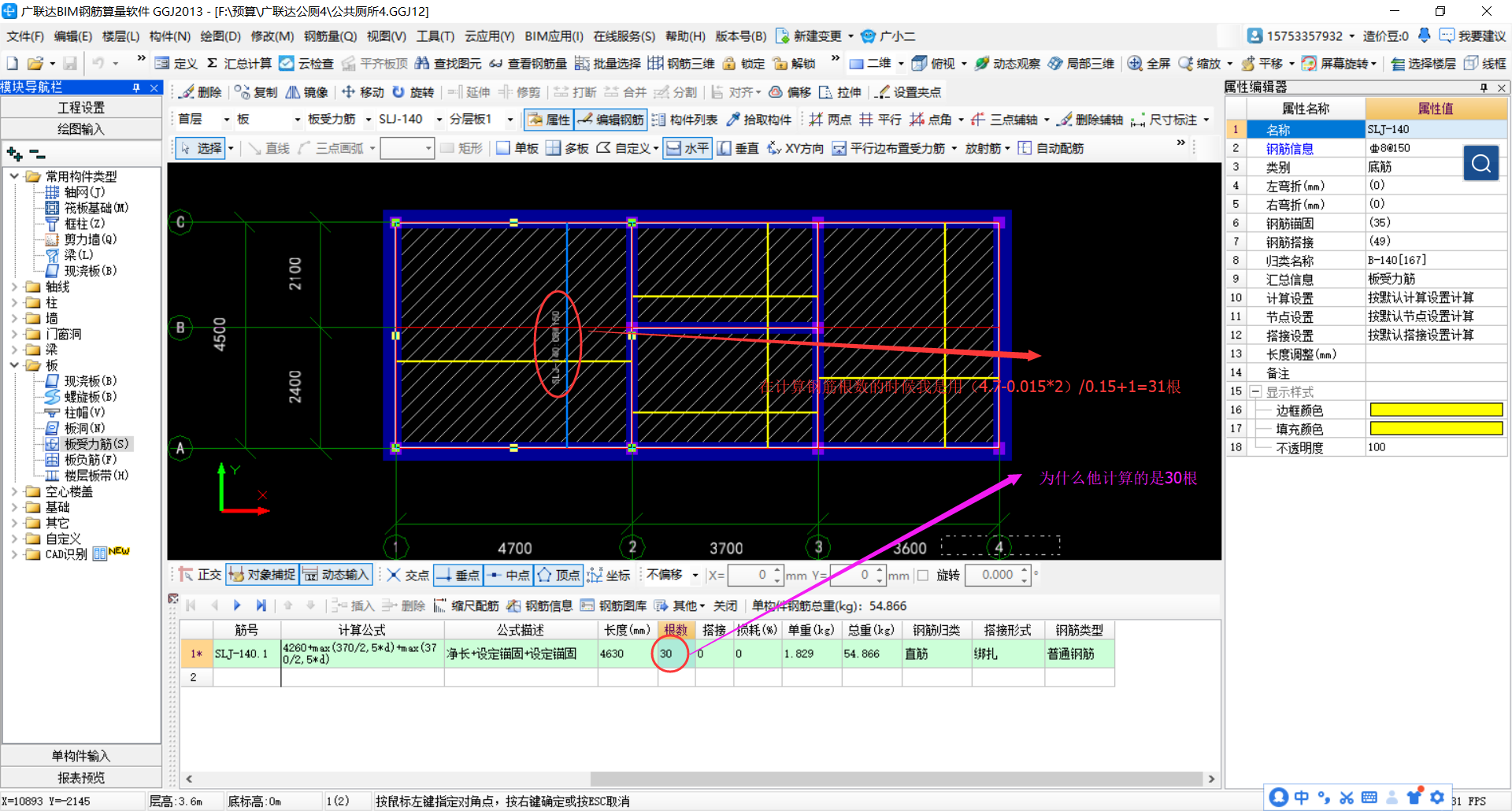
Task: Click the 工程设置 navigation button
Action: 81,107
